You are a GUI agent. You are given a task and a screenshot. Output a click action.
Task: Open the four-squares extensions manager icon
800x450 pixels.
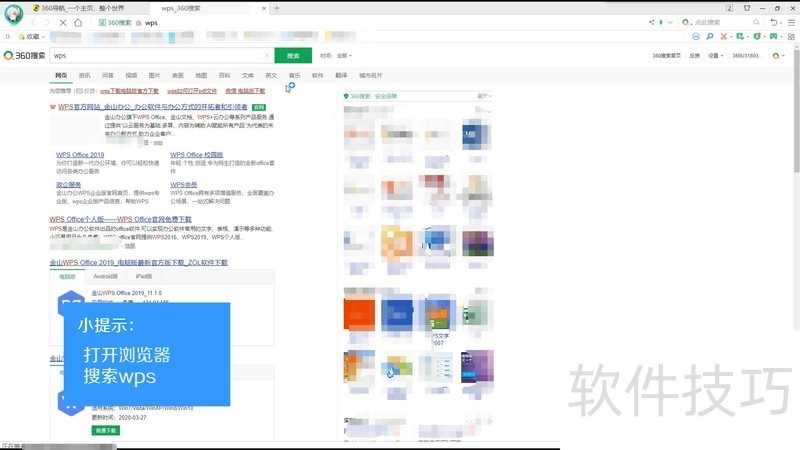click(791, 37)
